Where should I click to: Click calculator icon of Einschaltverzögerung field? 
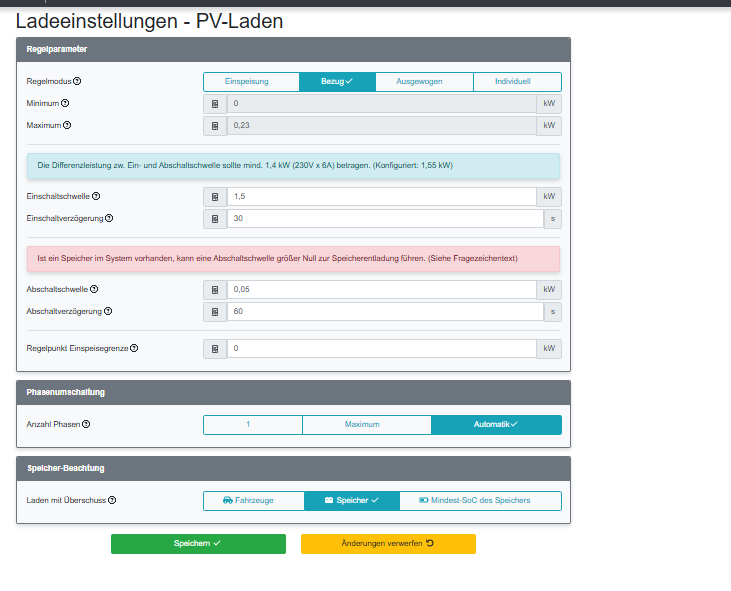click(215, 219)
